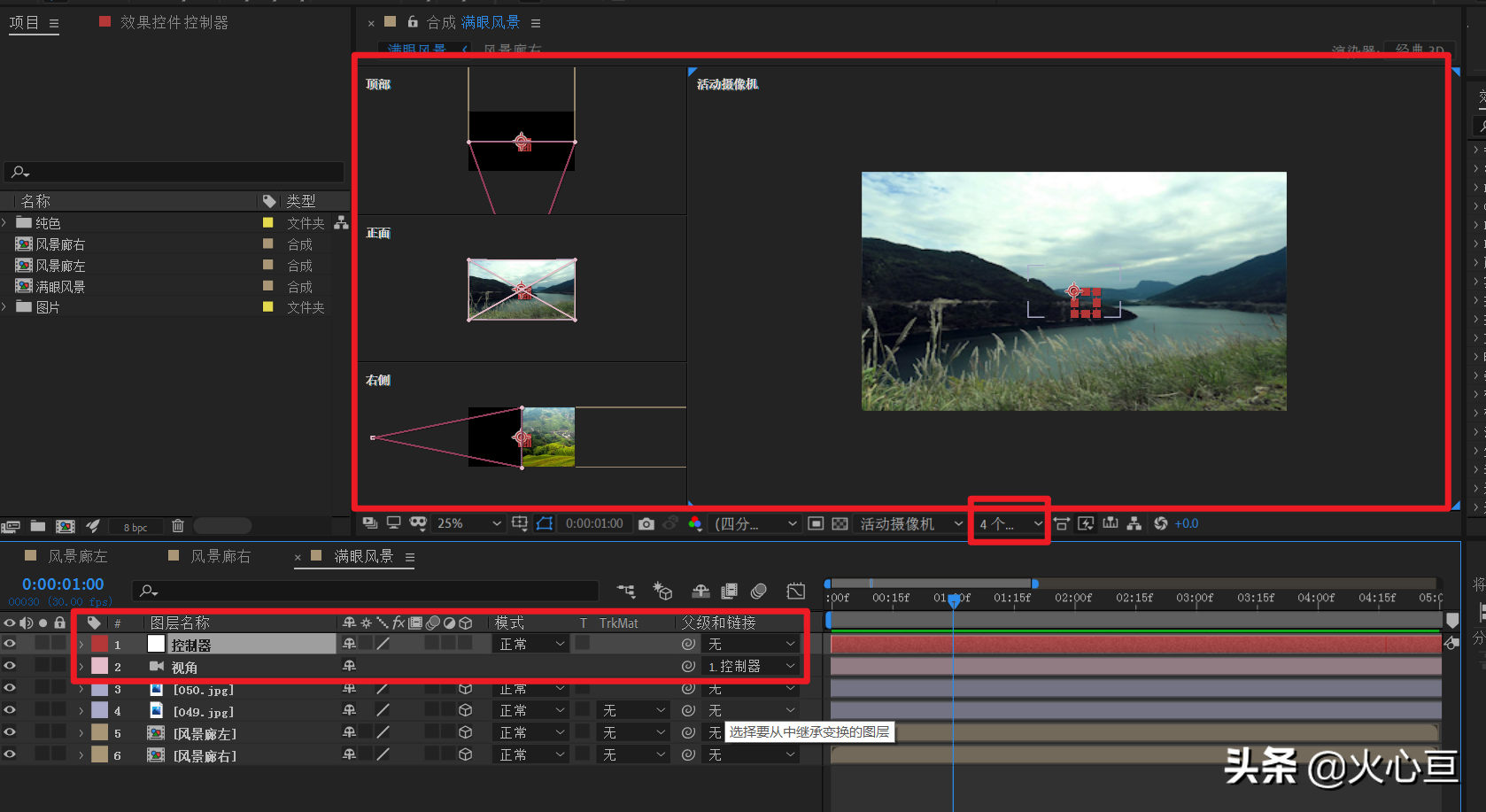Toggle the draft 3D icon in timeline

pos(662,591)
